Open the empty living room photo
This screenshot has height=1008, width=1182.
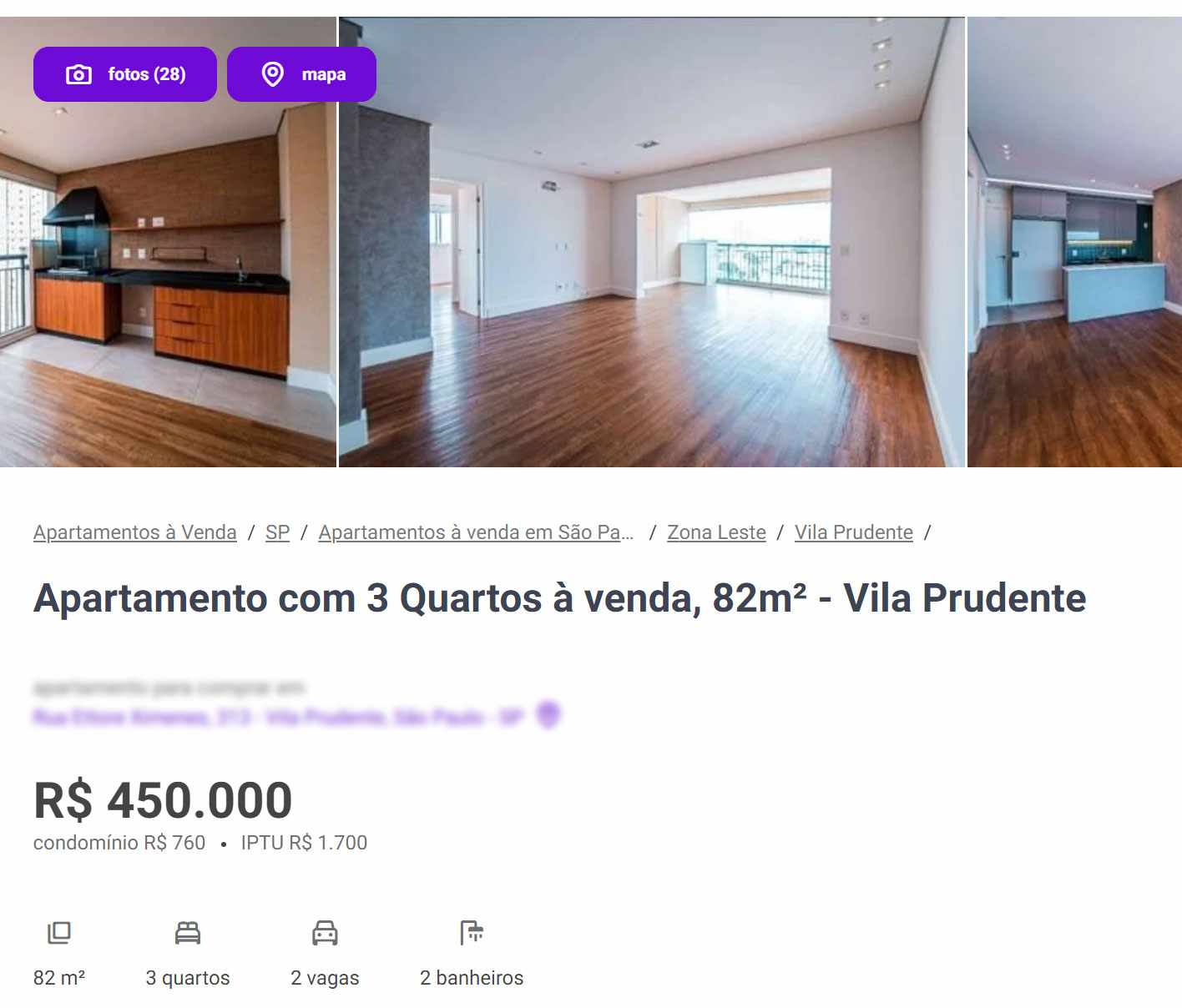[652, 242]
